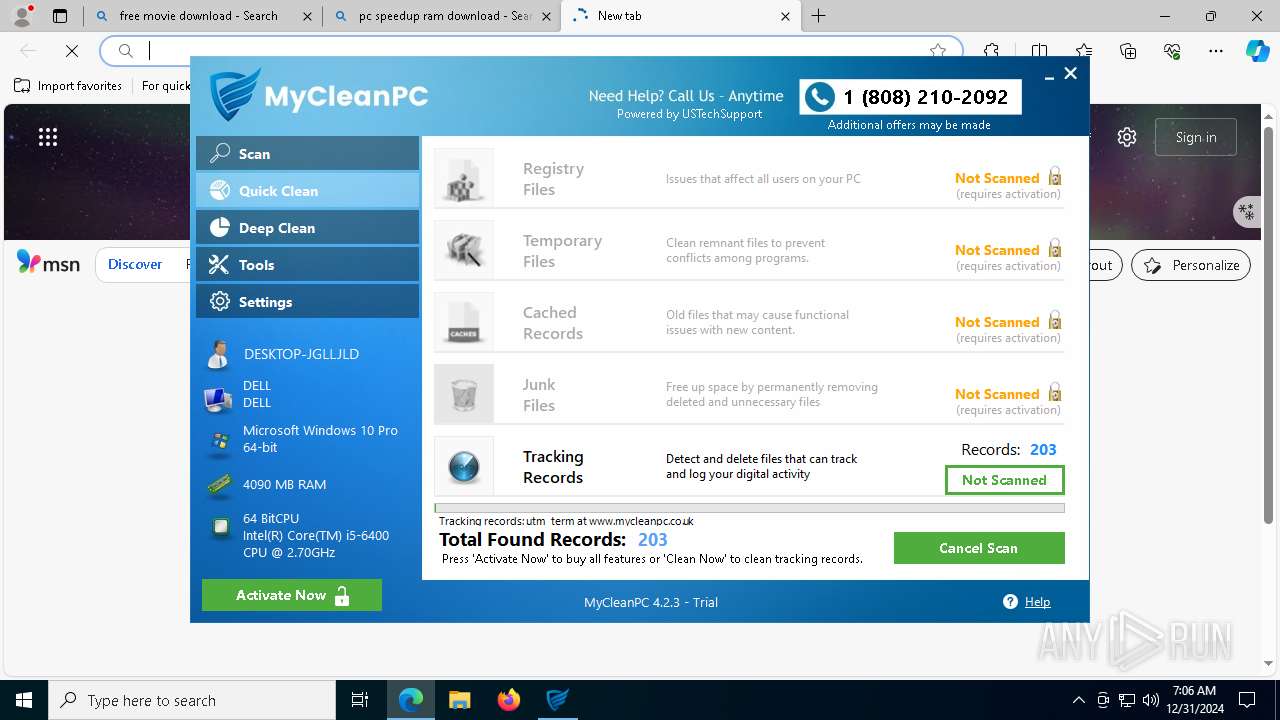Click the MyCleanPC taskbar icon
The image size is (1280, 720).
point(557,700)
